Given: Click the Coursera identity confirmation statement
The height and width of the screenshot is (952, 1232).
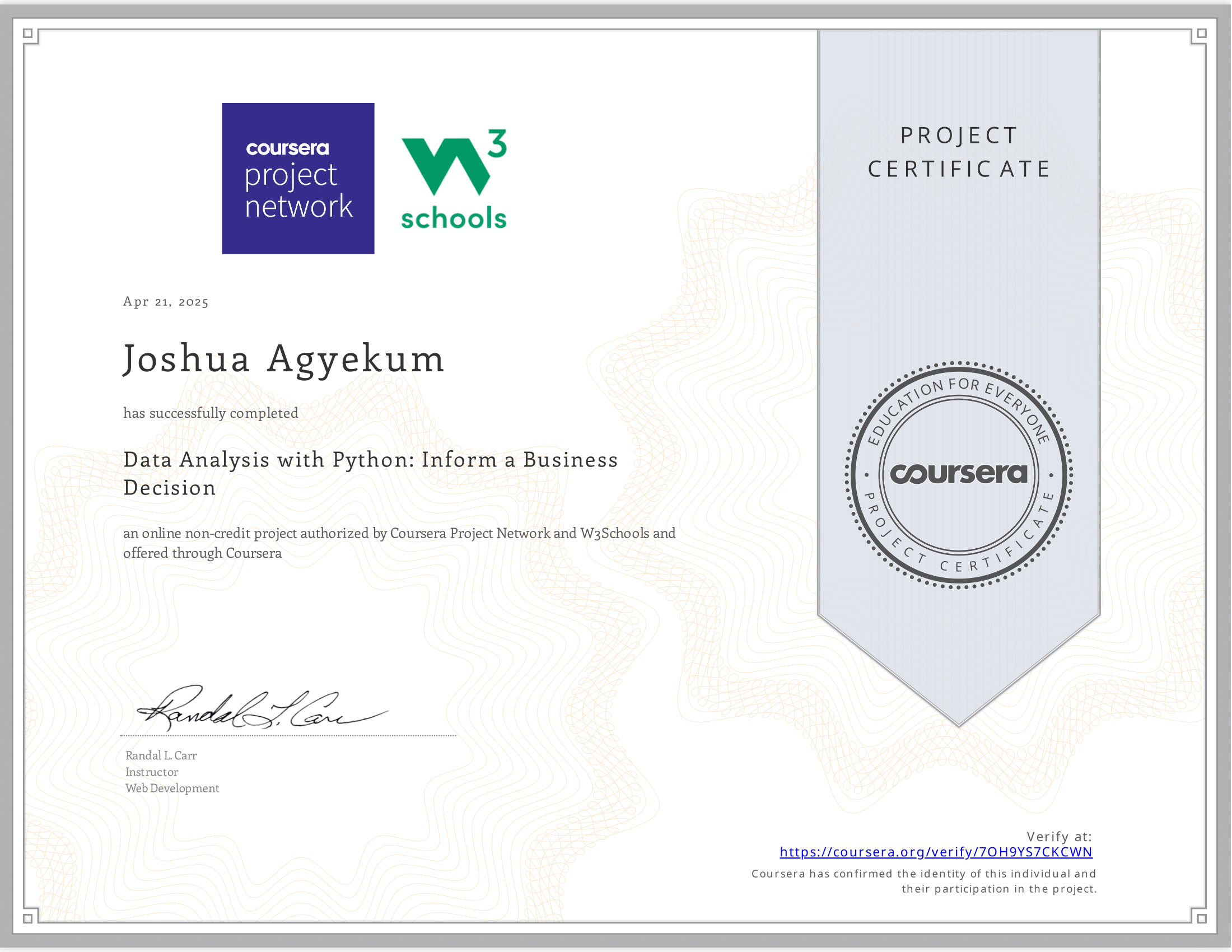Looking at the screenshot, I should pyautogui.click(x=924, y=881).
